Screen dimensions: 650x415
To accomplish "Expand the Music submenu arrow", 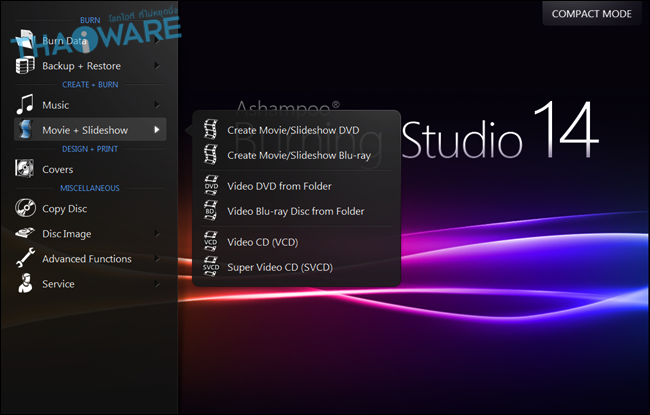I will [157, 104].
